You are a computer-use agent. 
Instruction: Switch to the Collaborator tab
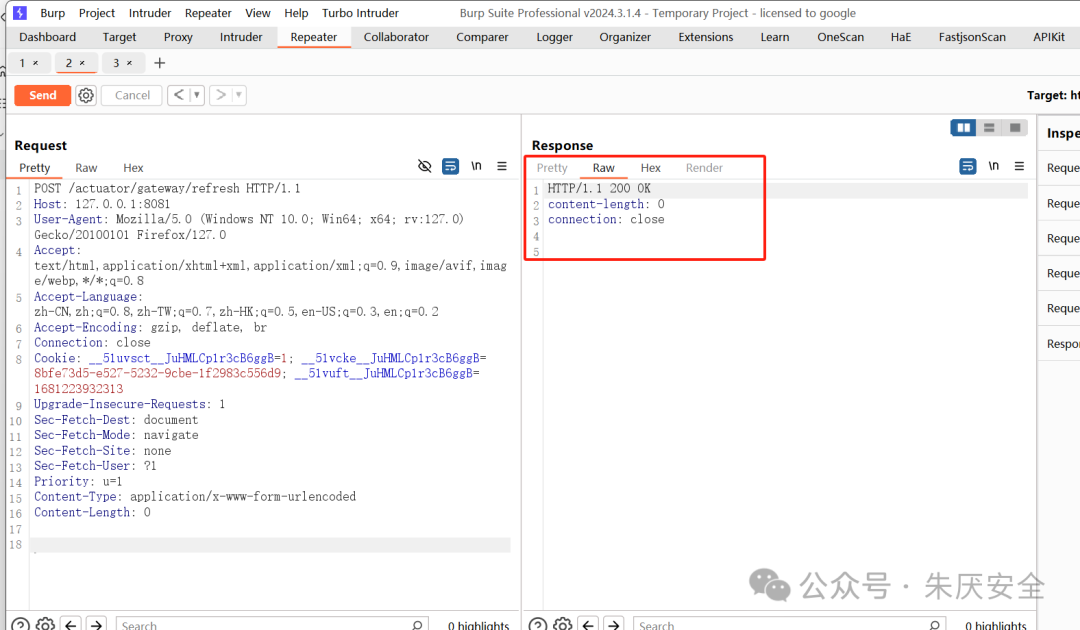[396, 37]
